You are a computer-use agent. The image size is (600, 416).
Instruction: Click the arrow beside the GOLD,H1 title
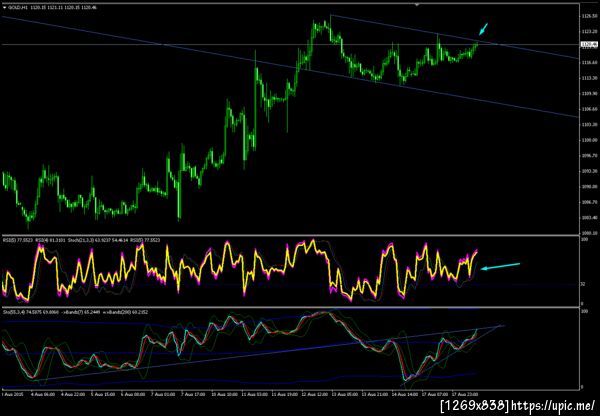click(3, 7)
